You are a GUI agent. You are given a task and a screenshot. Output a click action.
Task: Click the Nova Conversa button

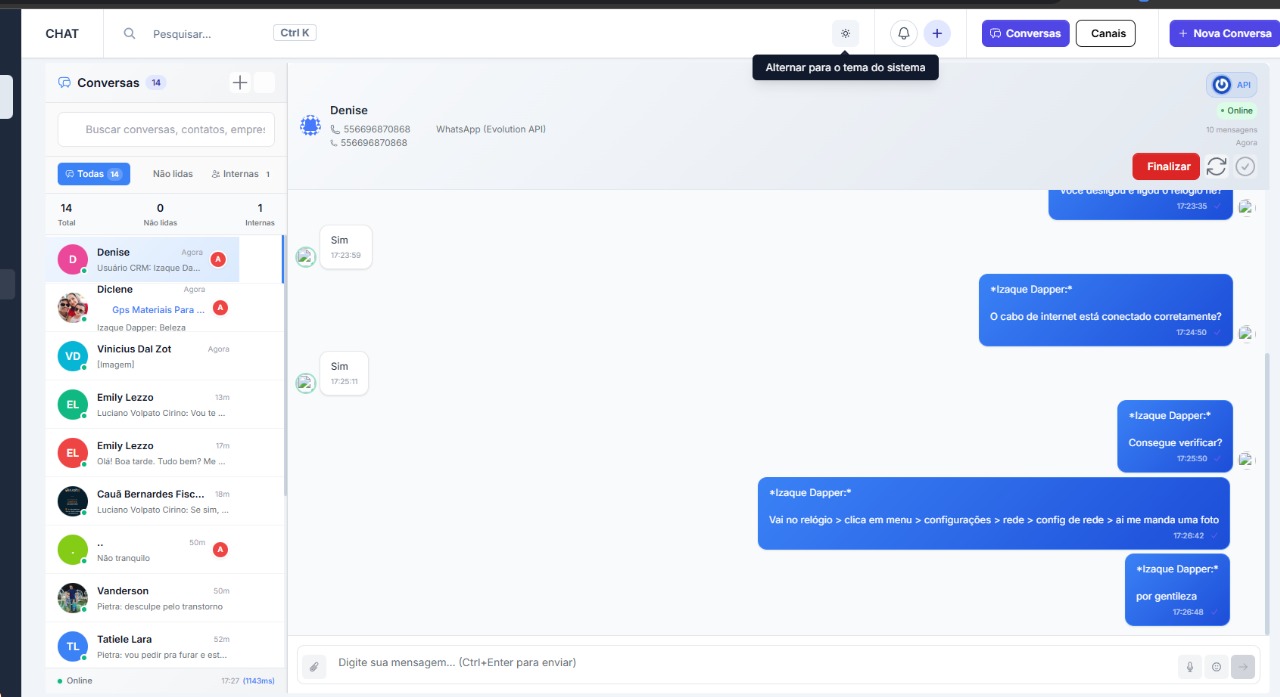[1224, 33]
